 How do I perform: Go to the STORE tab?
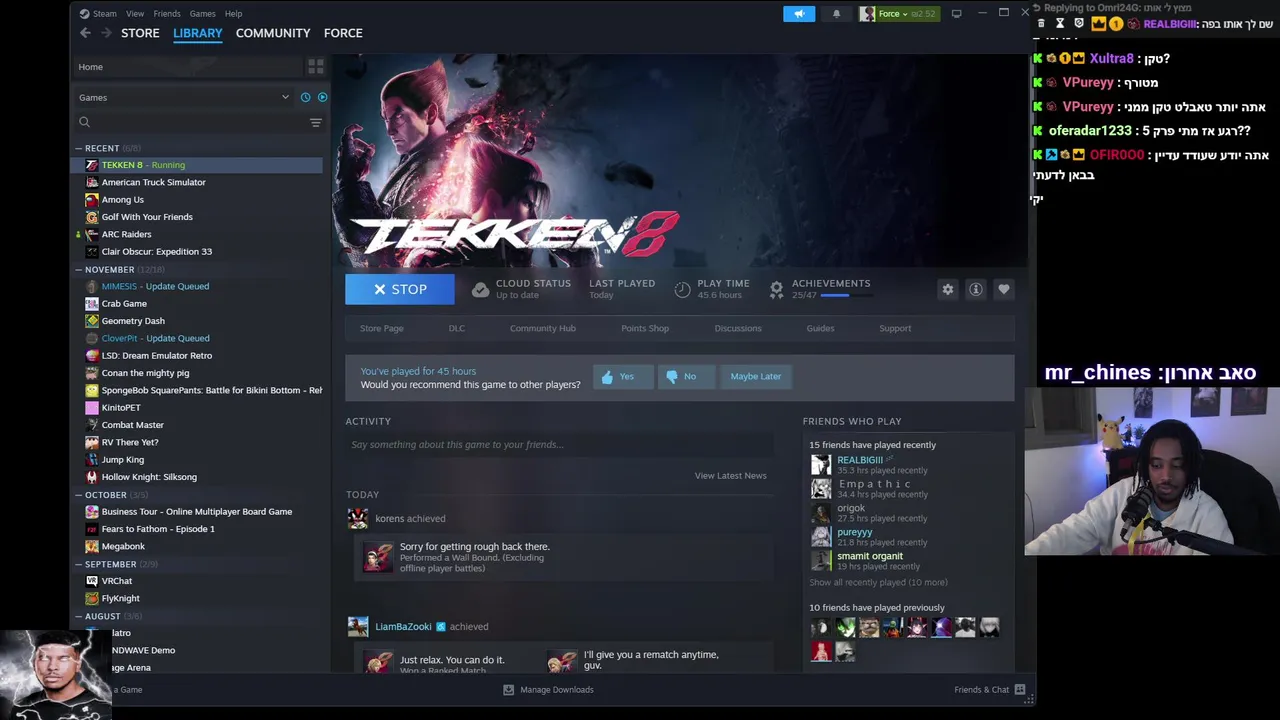coord(140,33)
